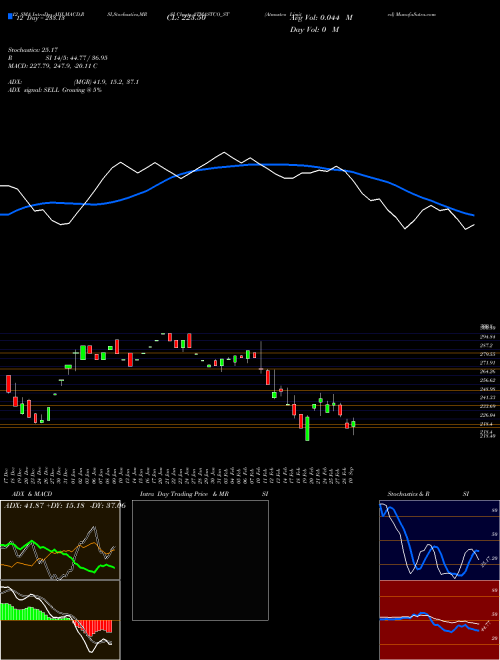
Task: Open the MACD histogram chart panel
Action: [61, 620]
